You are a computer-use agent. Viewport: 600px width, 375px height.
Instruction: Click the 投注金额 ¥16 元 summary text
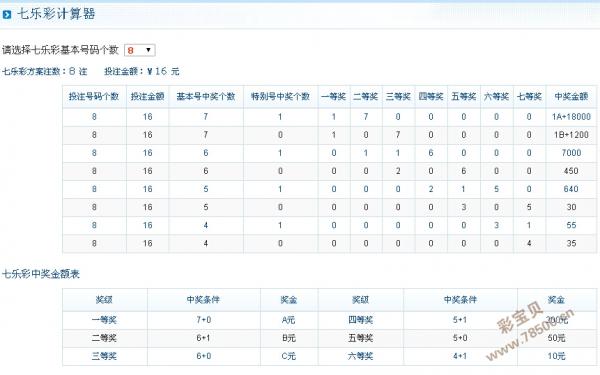tap(142, 71)
